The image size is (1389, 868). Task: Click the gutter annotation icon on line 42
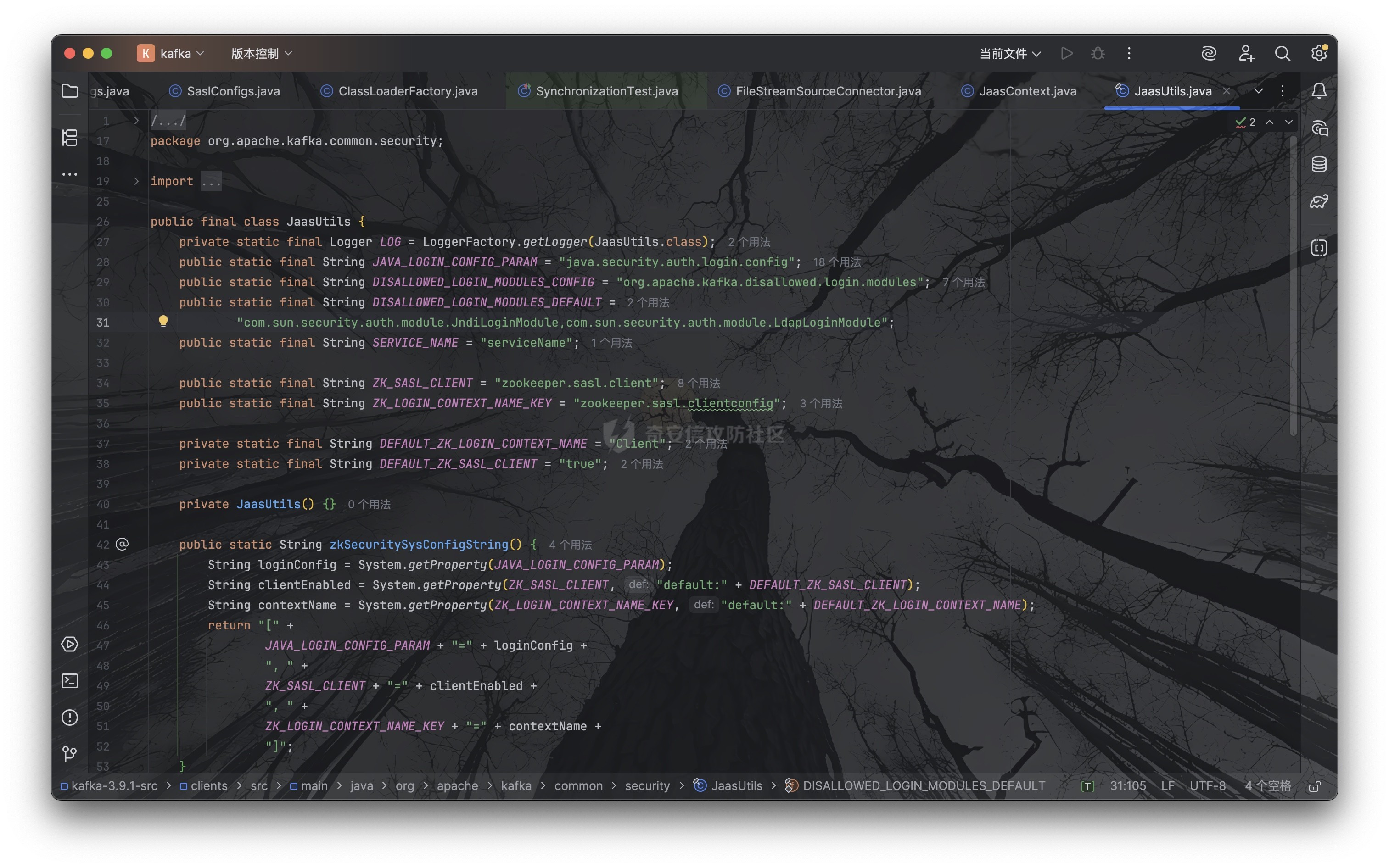pyautogui.click(x=122, y=544)
